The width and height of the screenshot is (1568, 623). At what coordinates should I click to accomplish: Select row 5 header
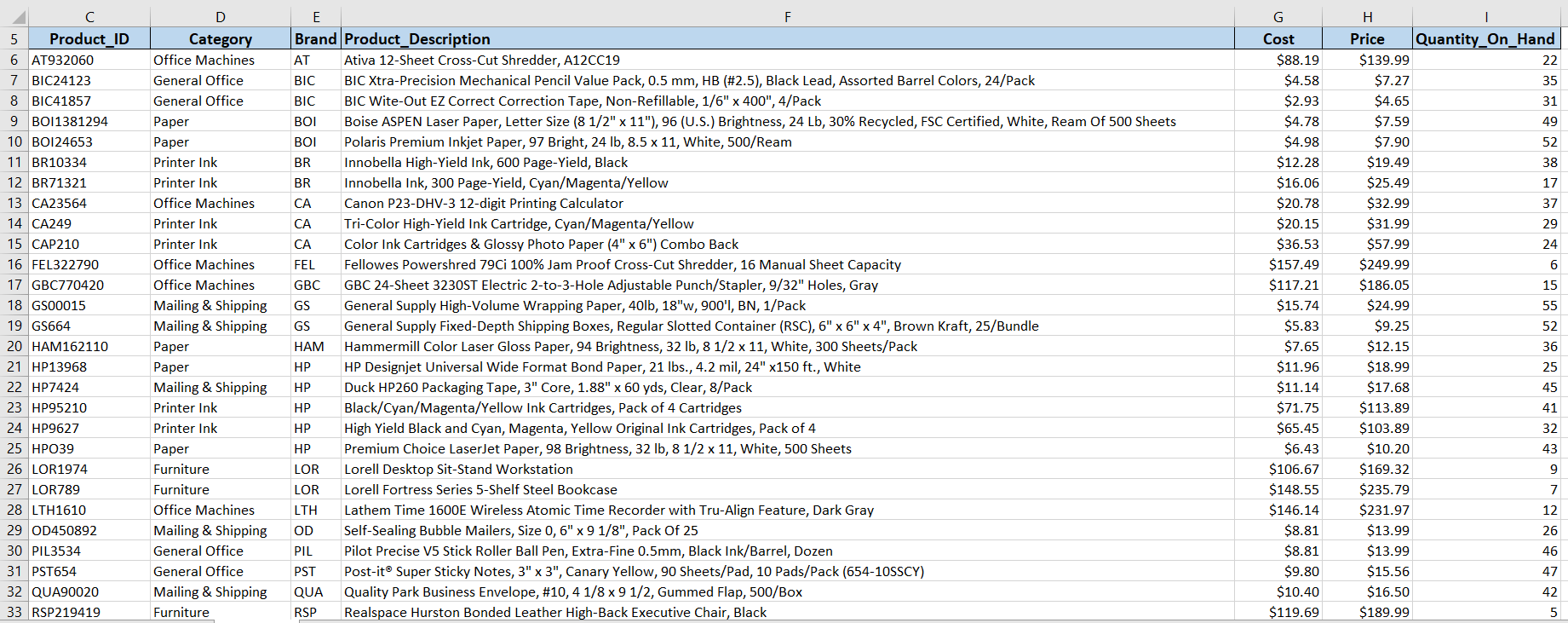point(14,38)
